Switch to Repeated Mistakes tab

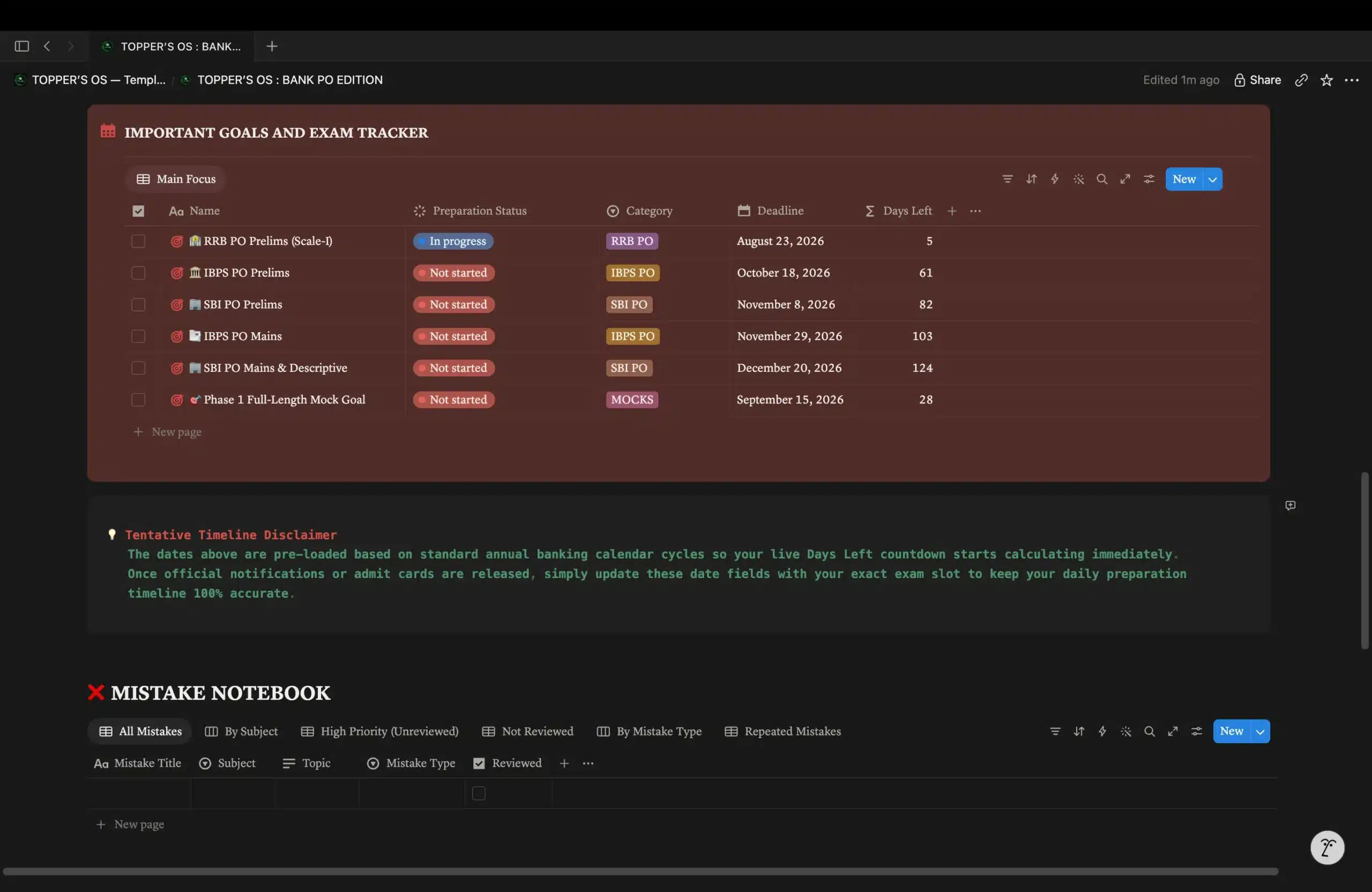[x=783, y=731]
